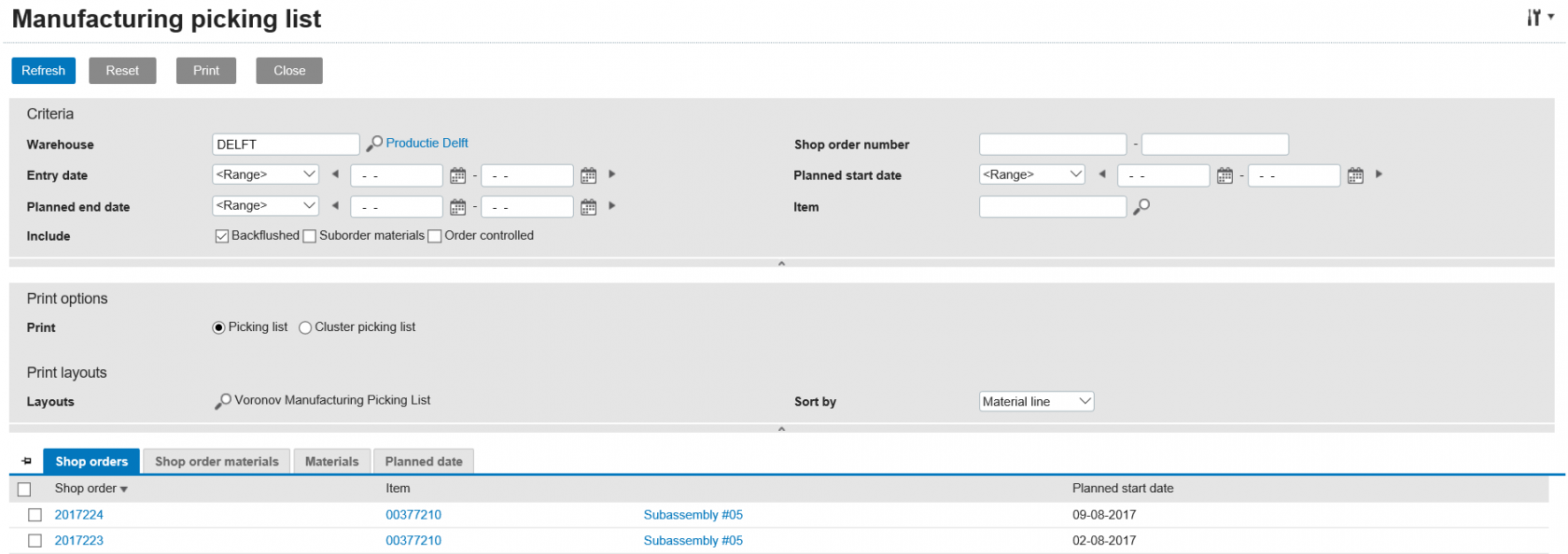Click the Item search magnifier icon

tap(1141, 207)
